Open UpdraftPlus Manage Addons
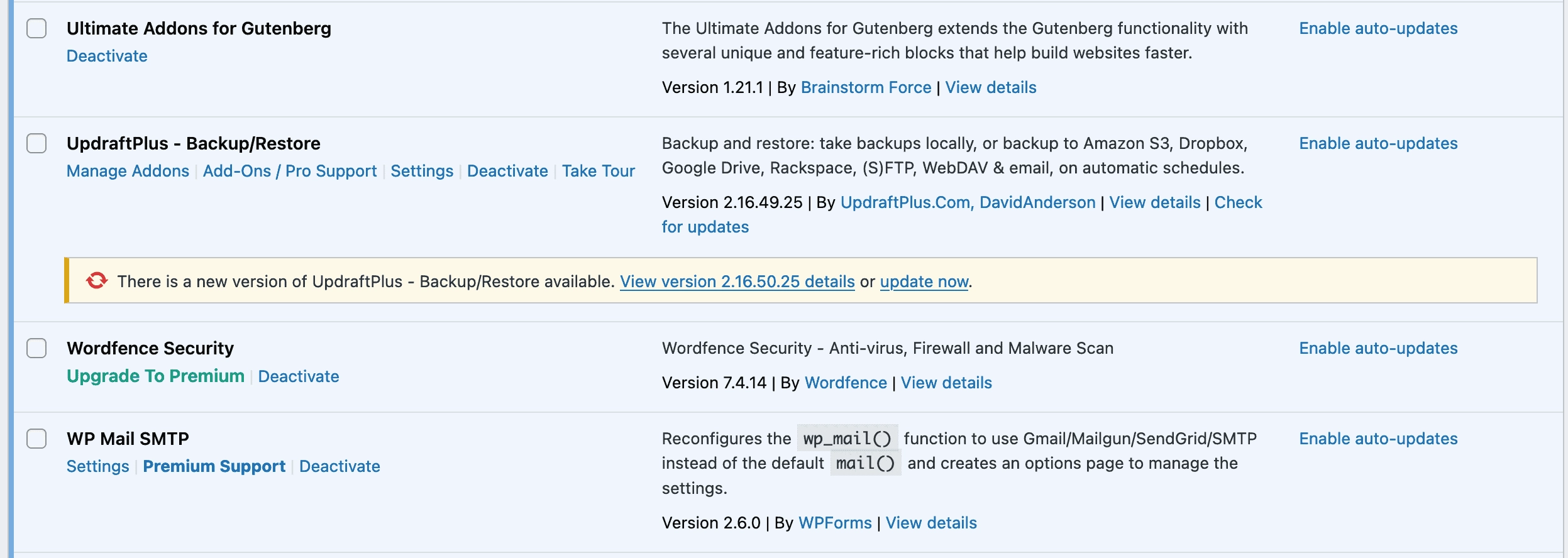The image size is (1568, 558). point(128,171)
